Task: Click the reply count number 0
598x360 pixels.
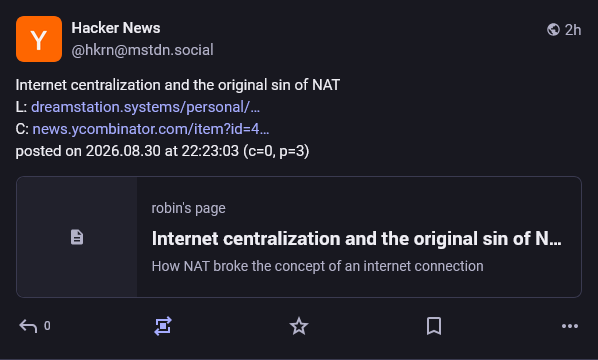Action: [47, 326]
